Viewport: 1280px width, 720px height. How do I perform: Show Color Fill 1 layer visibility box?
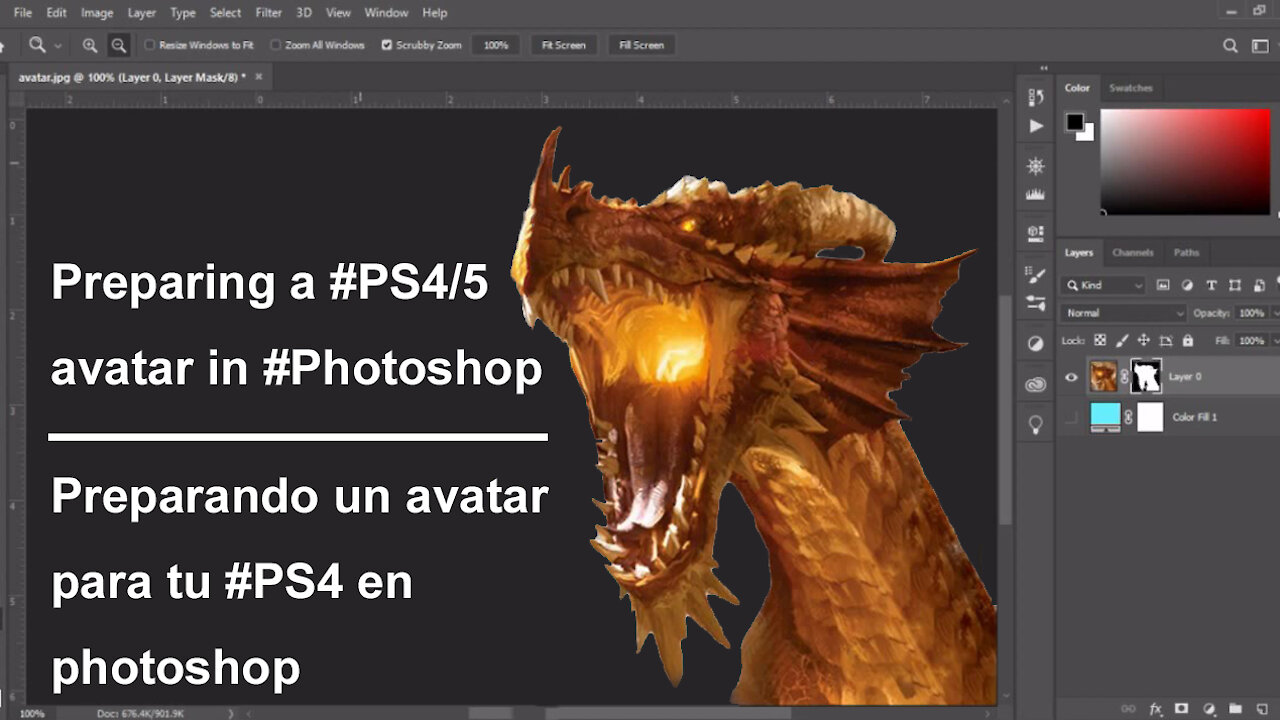pyautogui.click(x=1071, y=417)
